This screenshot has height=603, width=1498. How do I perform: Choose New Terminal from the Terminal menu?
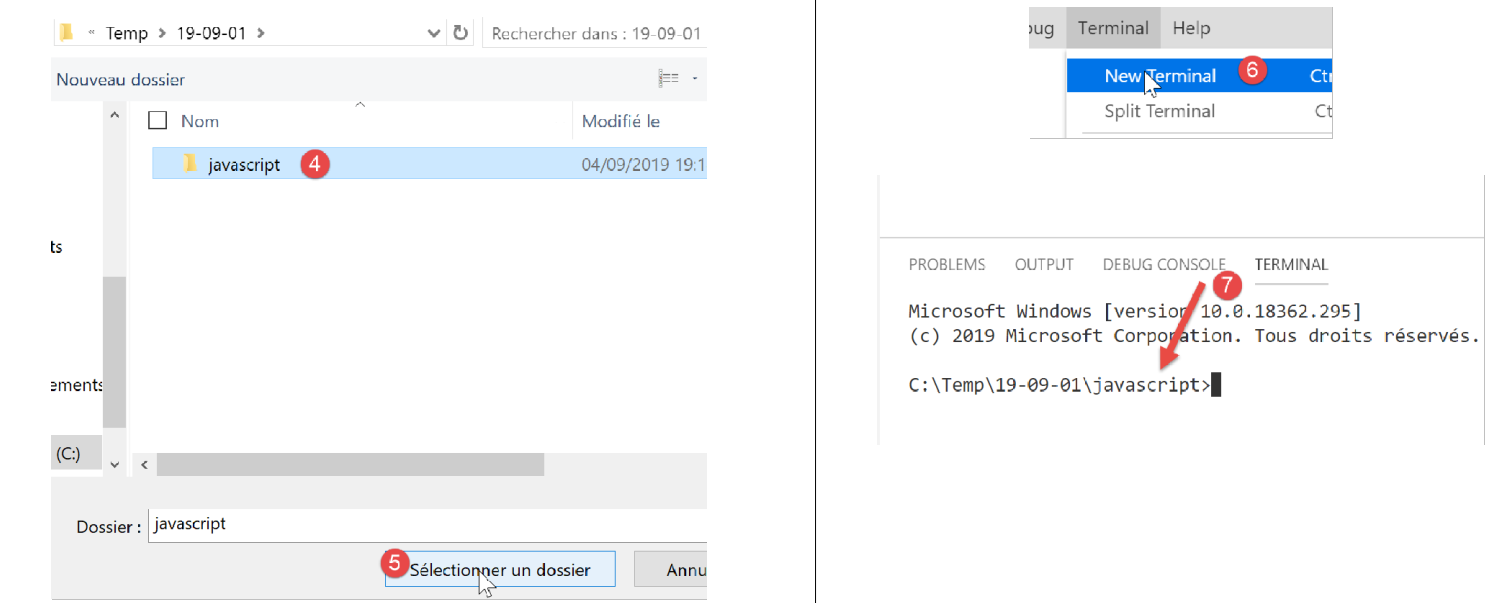pos(1160,76)
